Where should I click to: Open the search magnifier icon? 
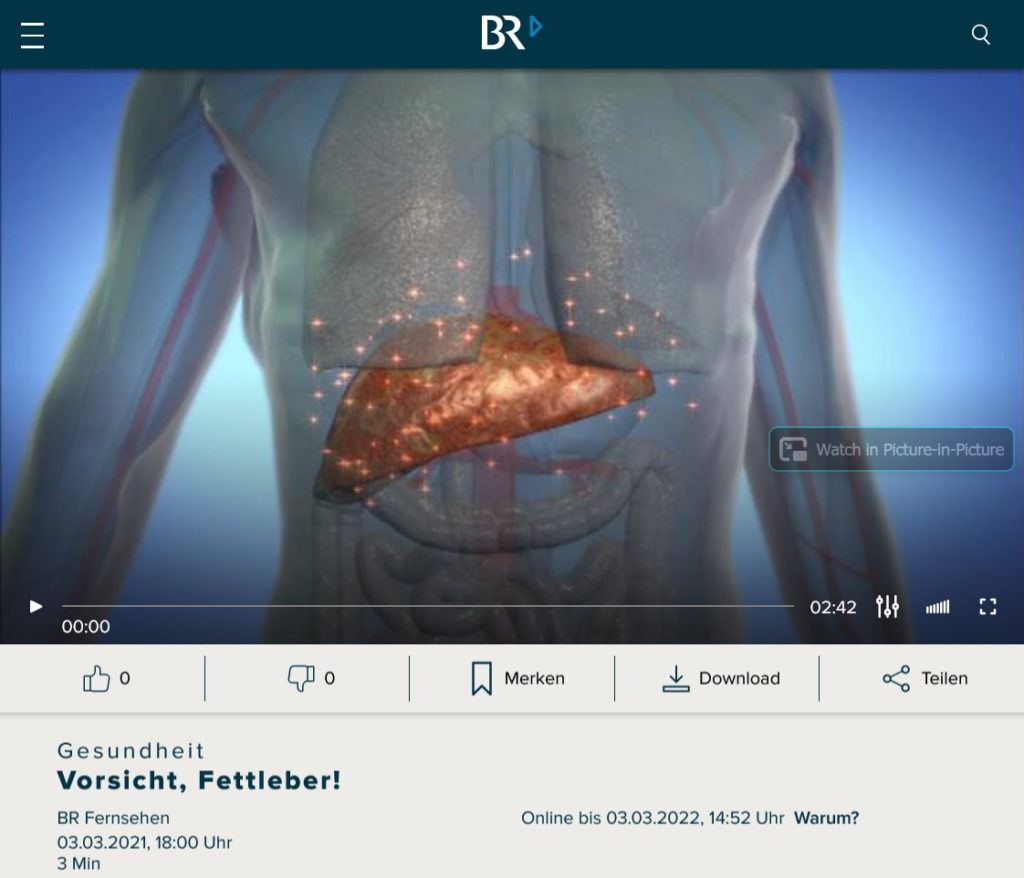[980, 35]
